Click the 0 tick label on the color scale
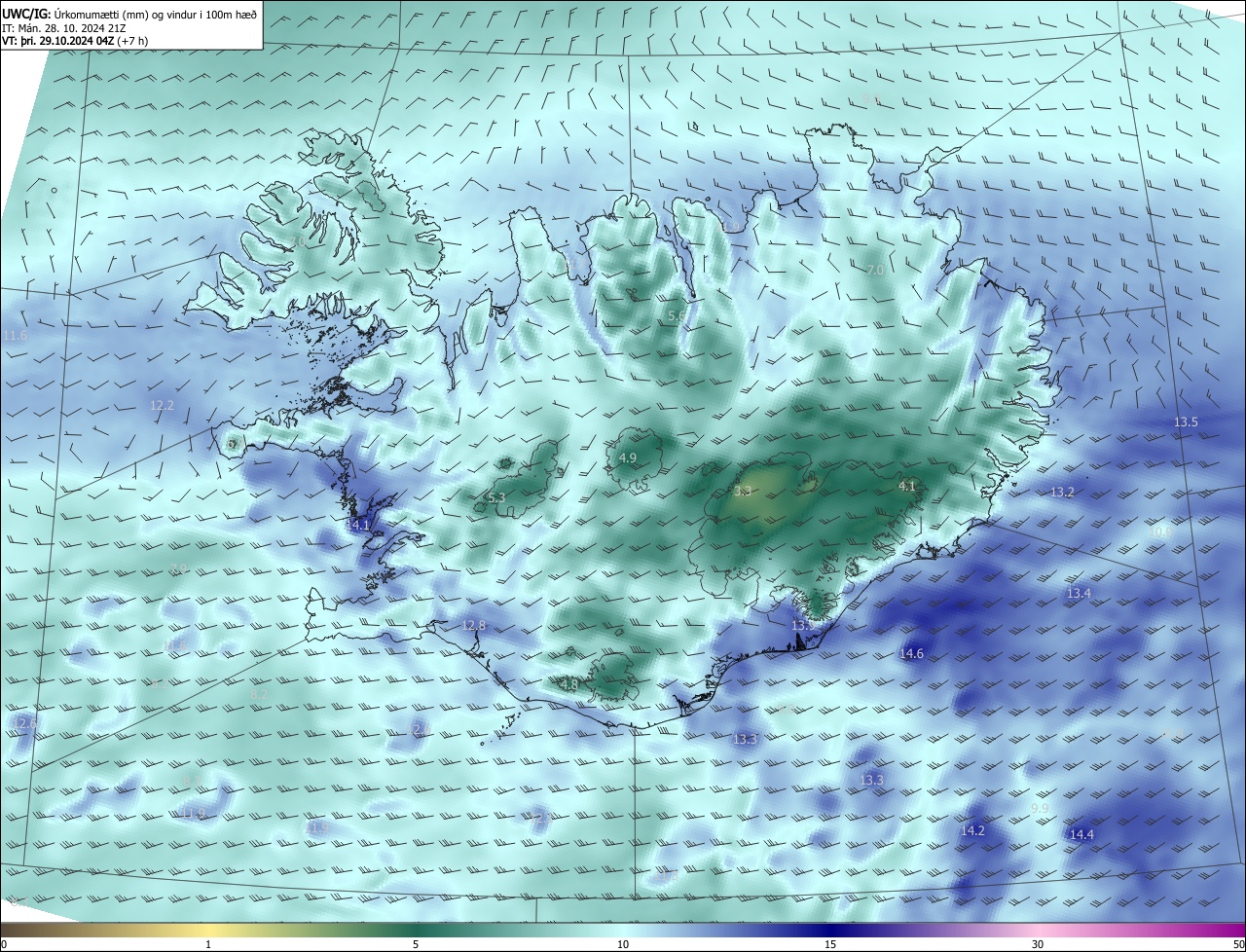1246x952 pixels. click(4, 944)
